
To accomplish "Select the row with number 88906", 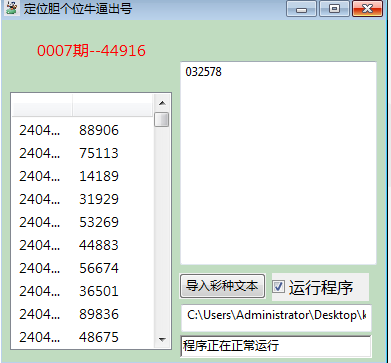I will click(x=82, y=130).
